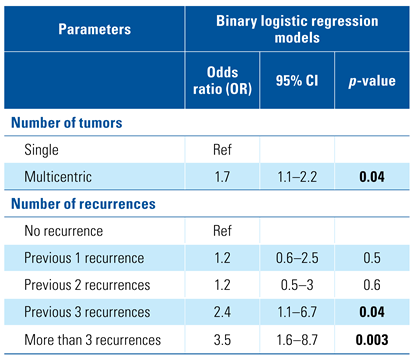The height and width of the screenshot is (360, 414).
Task: Click the Multicentric row label
Action: (x=58, y=177)
